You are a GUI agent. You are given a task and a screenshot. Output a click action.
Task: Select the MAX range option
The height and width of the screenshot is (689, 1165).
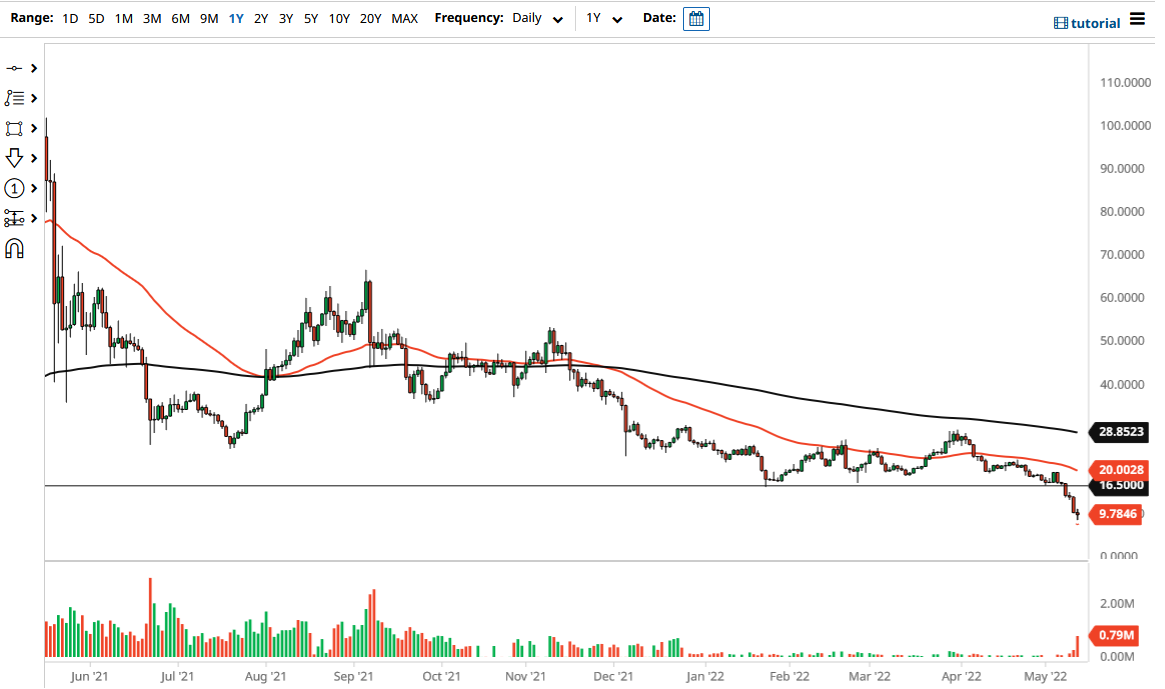click(404, 18)
